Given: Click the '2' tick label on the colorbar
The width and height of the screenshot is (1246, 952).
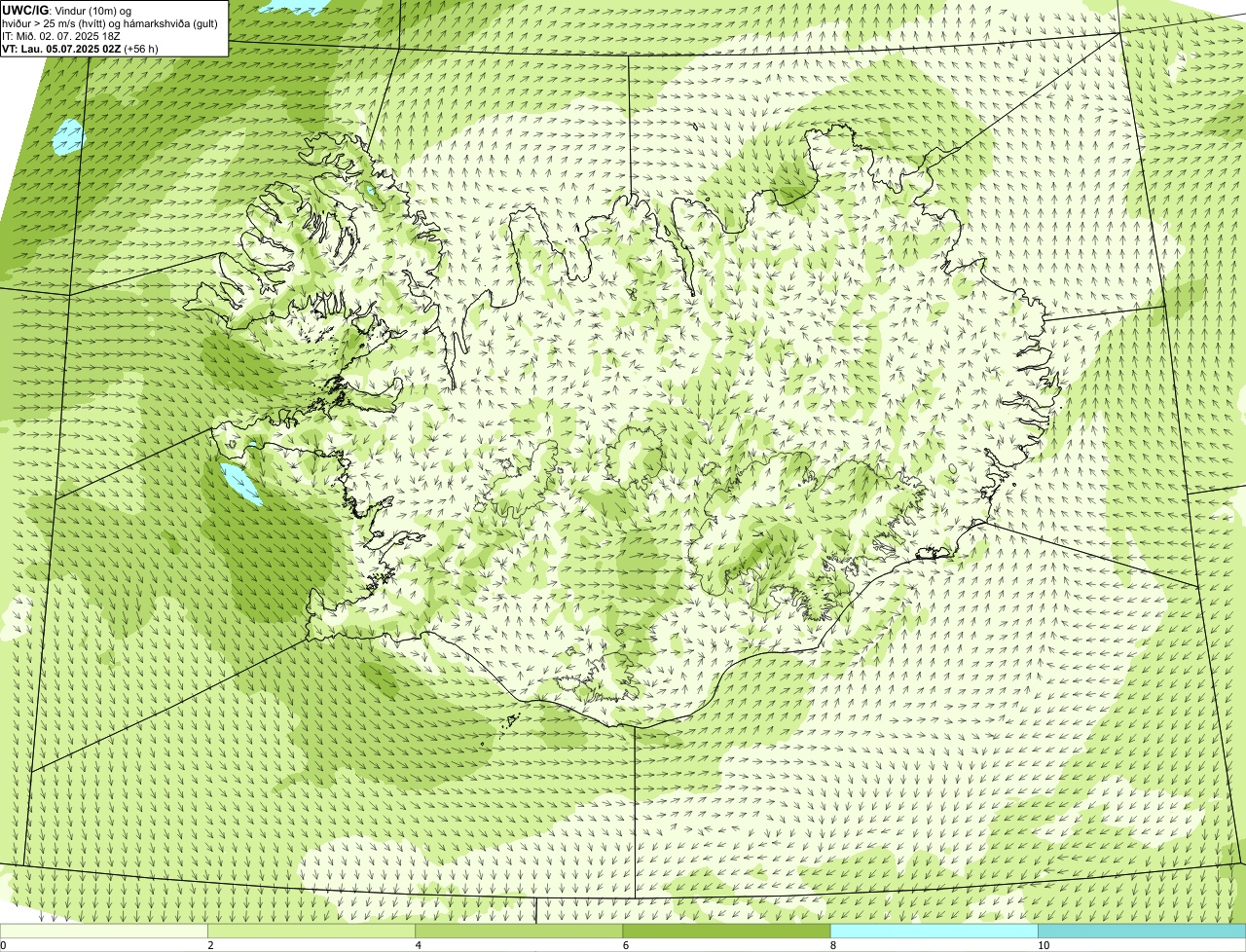Looking at the screenshot, I should (210, 945).
